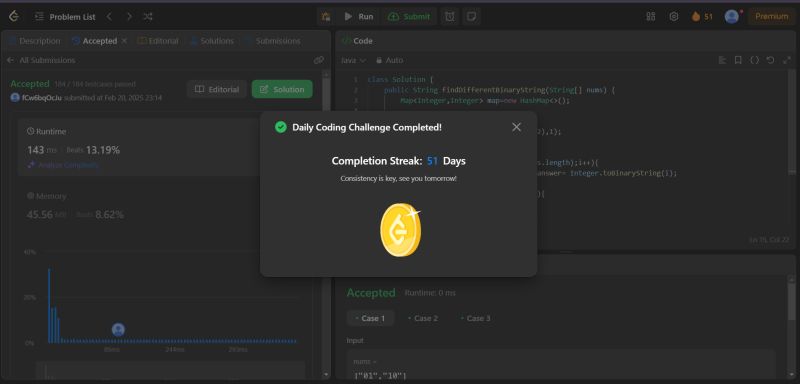Switch to the Submissions tab
Screen dimensions: 800x384
(x=273, y=41)
